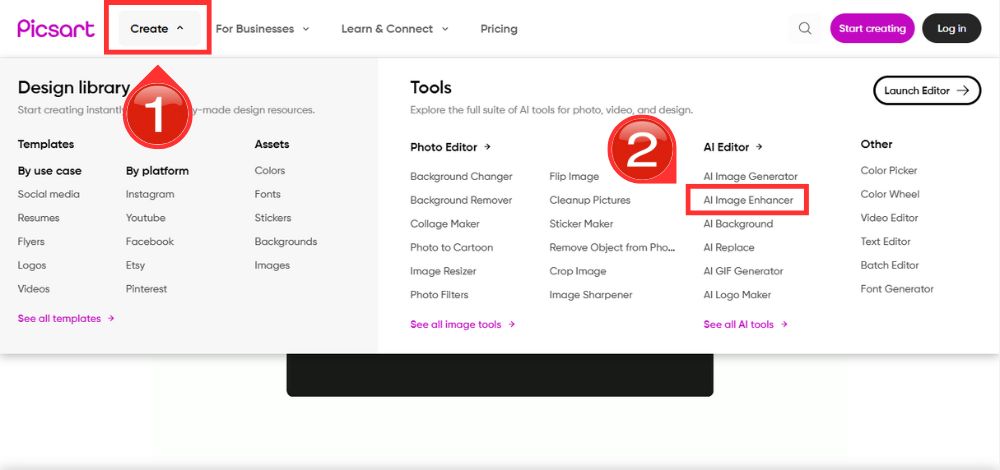Open Photo Editor heading link
The width and height of the screenshot is (1000, 470).
click(450, 147)
